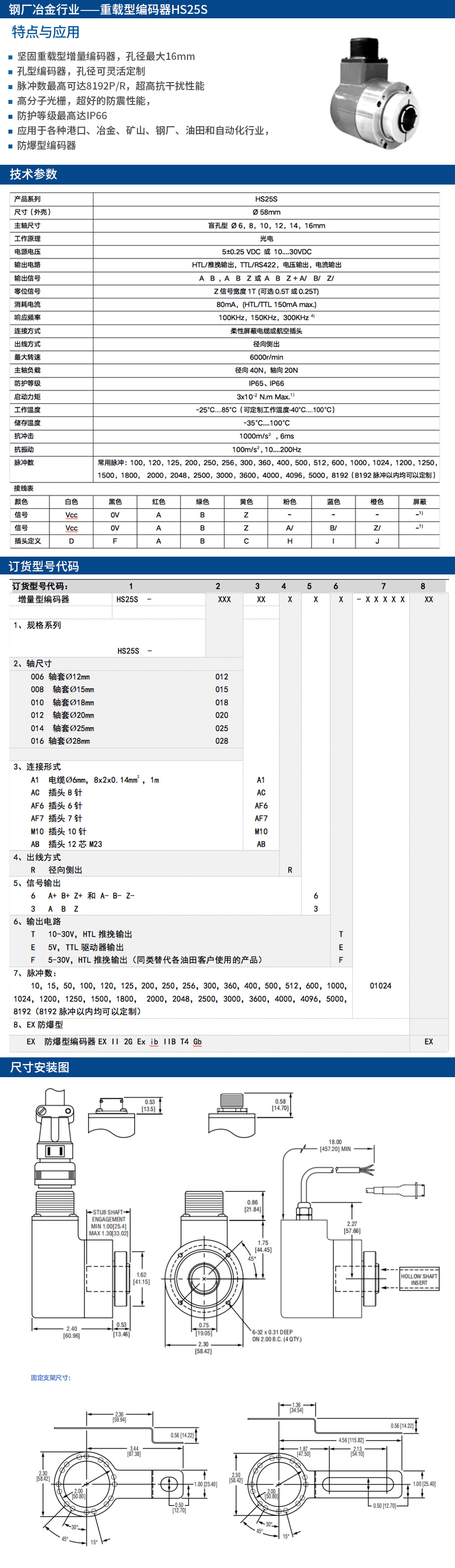
Task: Click the 增量型编码器 order code label
Action: pyautogui.click(x=43, y=600)
